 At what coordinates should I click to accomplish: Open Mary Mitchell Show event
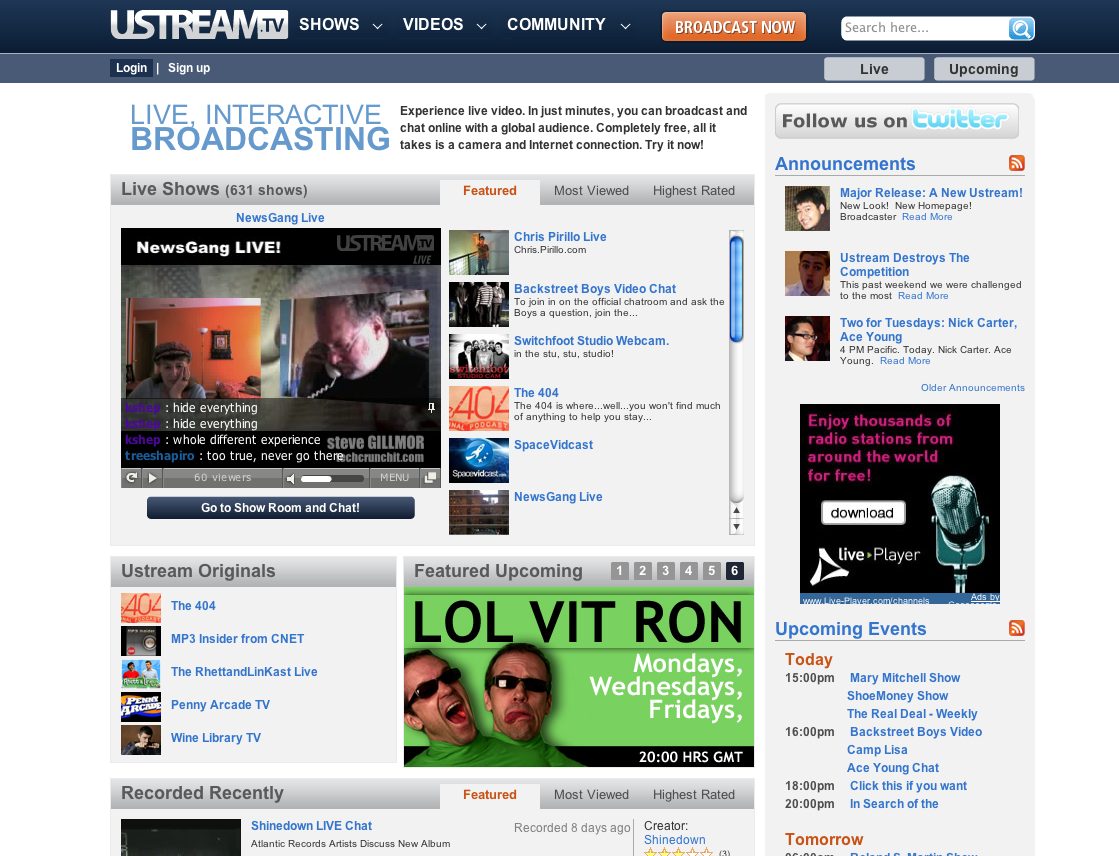[905, 678]
